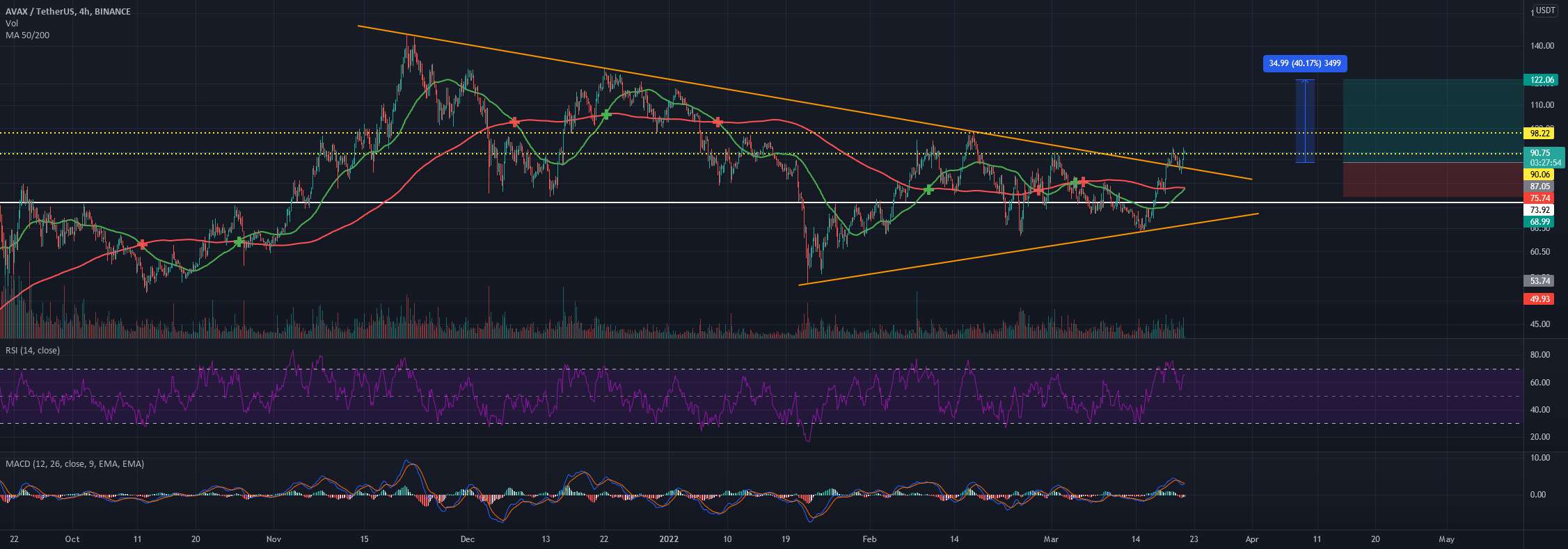The width and height of the screenshot is (1568, 549).
Task: Click the gray 53.74 price tag
Action: pos(1539,281)
